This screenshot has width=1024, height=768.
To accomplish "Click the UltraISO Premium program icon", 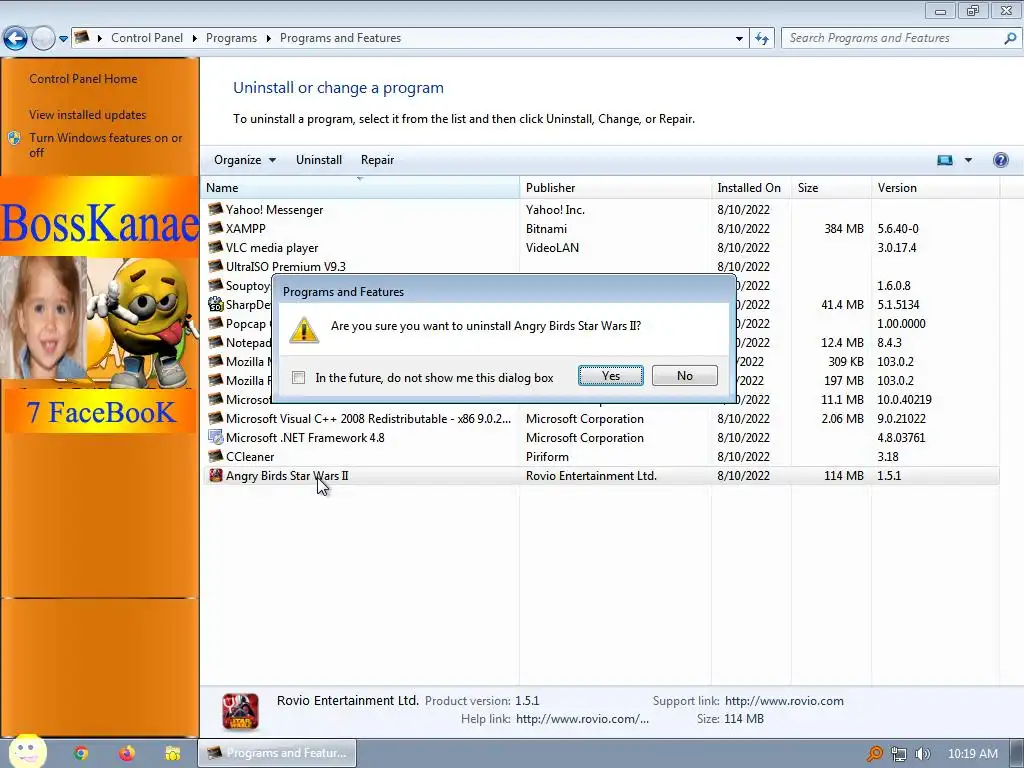I will click(x=215, y=266).
